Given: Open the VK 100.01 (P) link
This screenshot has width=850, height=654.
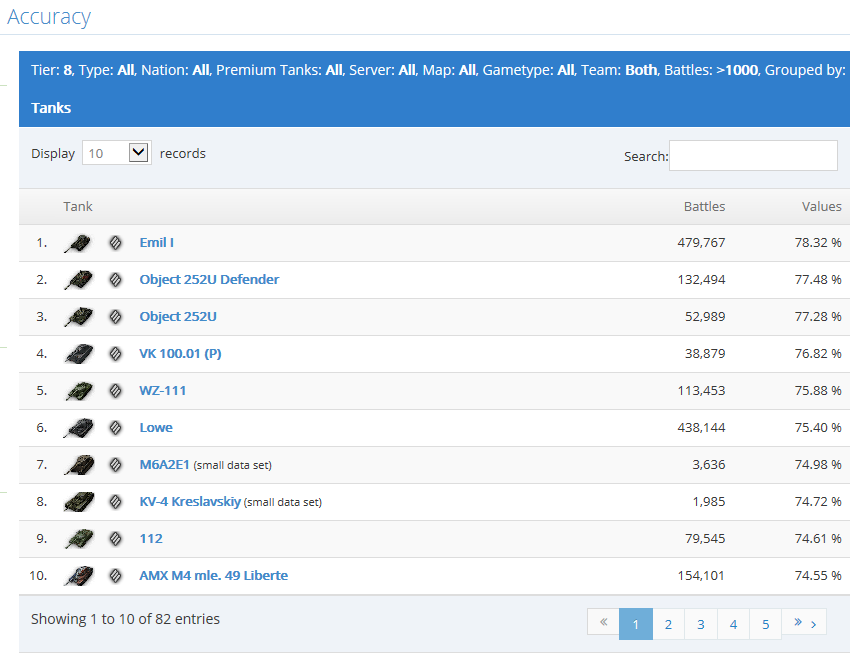Looking at the screenshot, I should [x=180, y=354].
